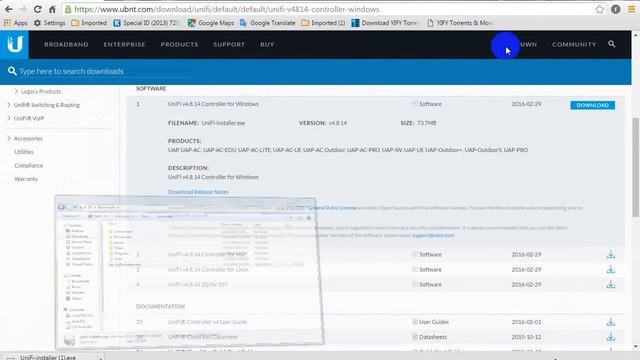Click the URL in the address bar

pos(227,9)
